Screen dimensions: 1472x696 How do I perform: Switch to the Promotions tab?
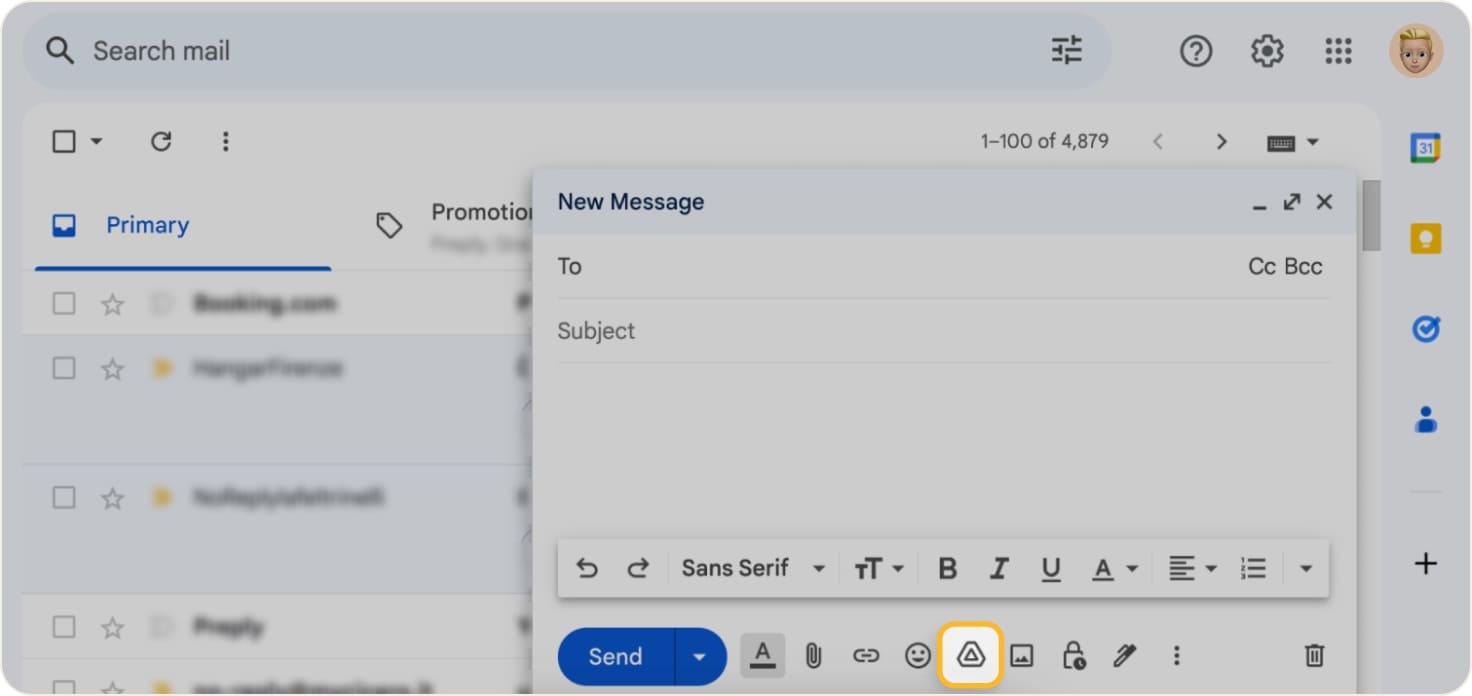470,211
